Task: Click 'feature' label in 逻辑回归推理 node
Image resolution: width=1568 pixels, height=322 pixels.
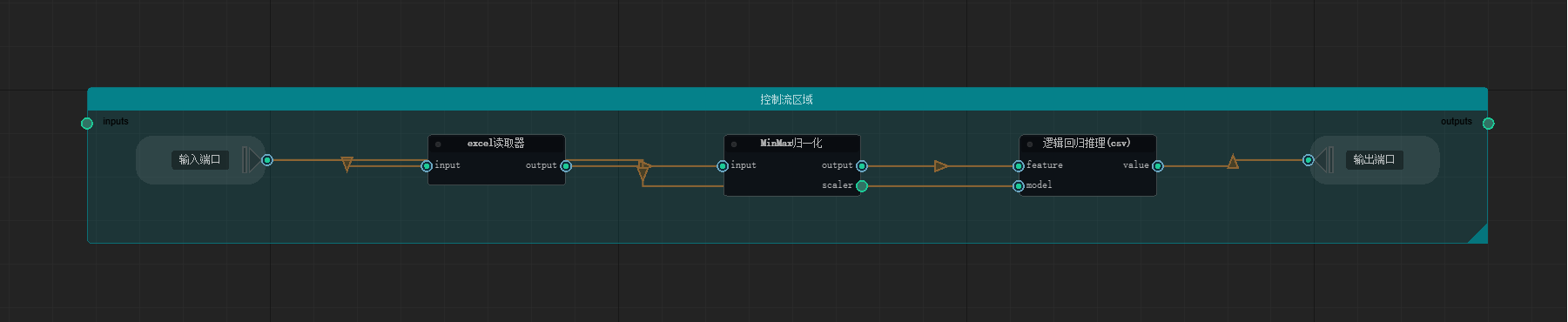Action: [1045, 165]
